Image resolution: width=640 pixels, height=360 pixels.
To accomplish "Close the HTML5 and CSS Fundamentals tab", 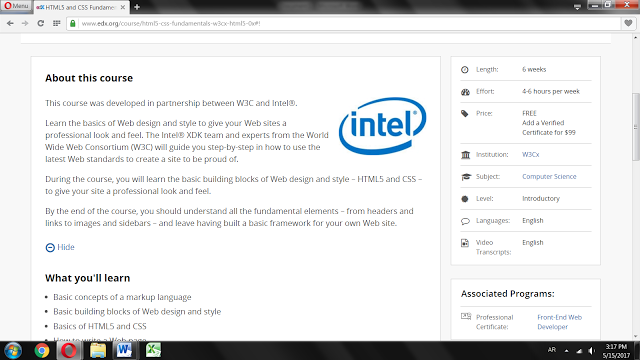I will (x=122, y=7).
